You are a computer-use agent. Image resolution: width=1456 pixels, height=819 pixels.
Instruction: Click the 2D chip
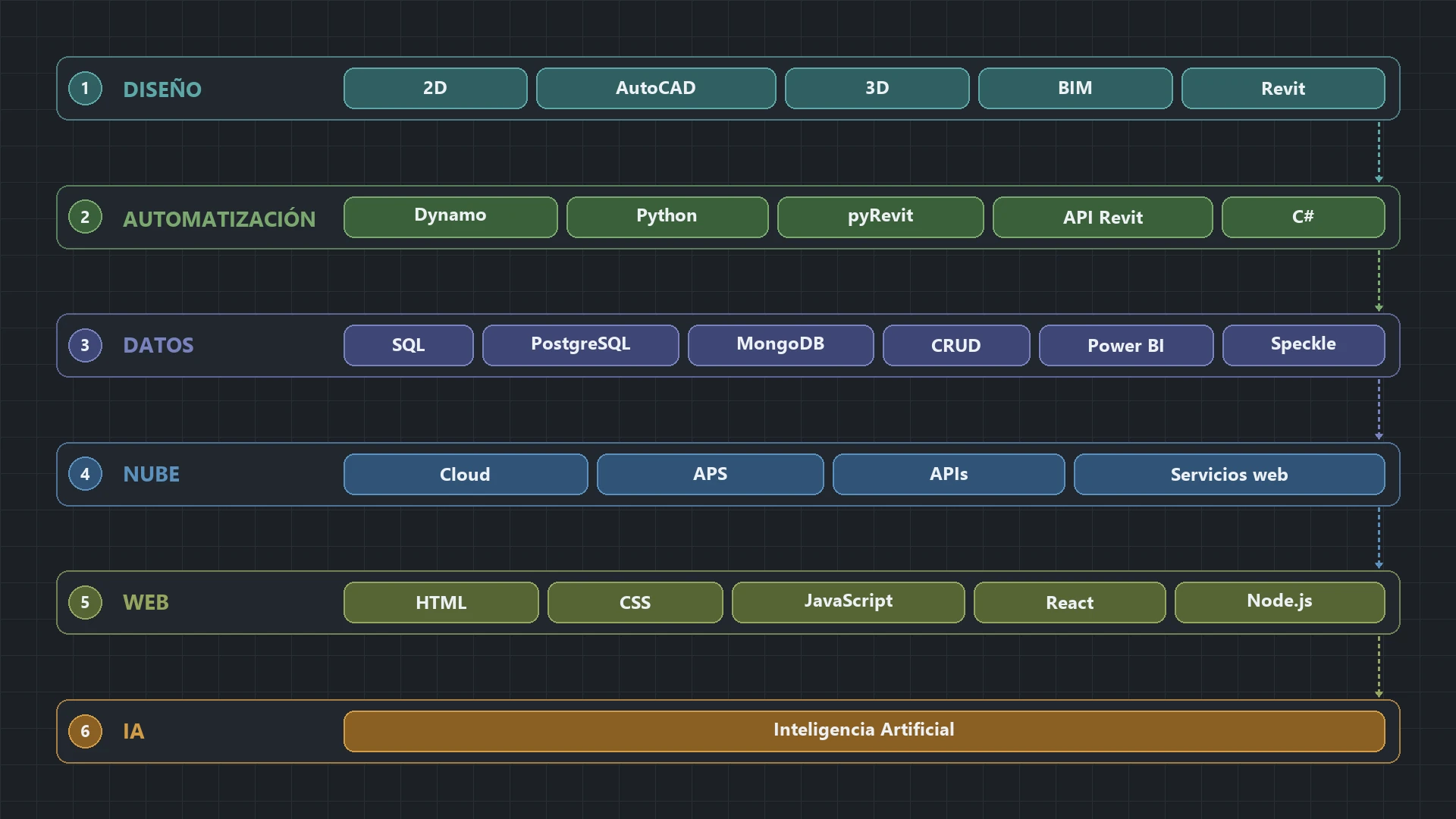pos(435,89)
